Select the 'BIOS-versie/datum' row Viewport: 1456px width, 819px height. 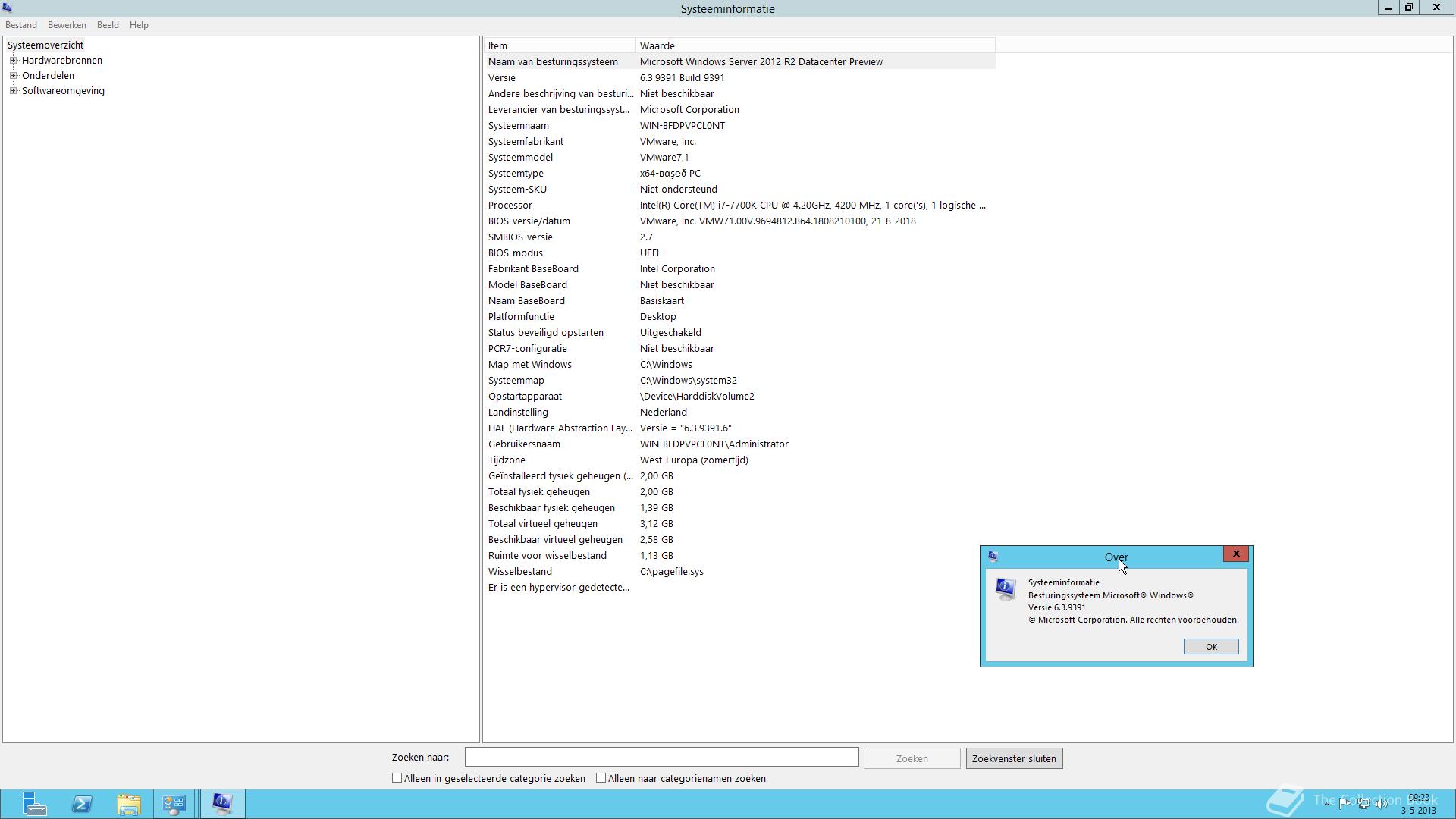(739, 221)
